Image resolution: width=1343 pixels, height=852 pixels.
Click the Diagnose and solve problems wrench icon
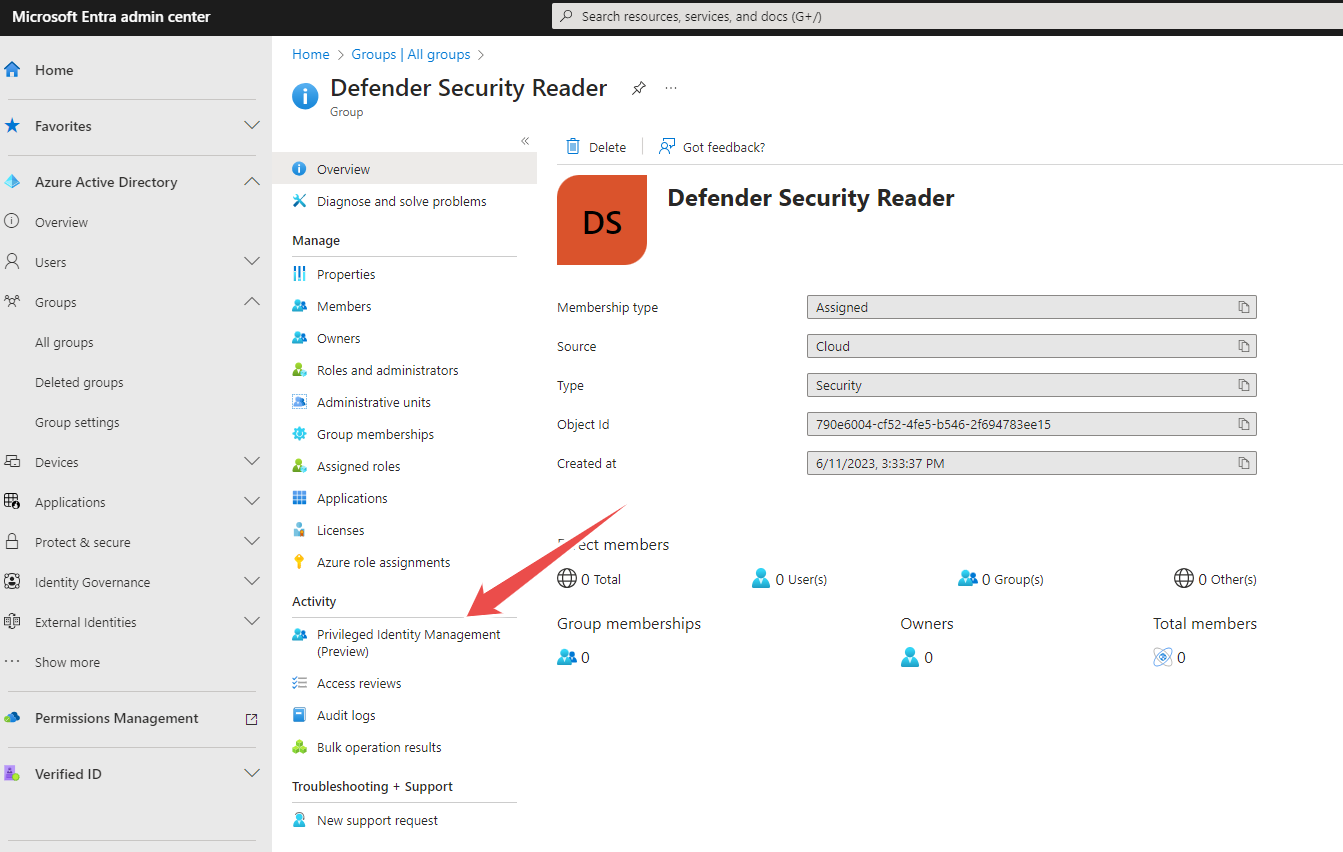[x=299, y=201]
